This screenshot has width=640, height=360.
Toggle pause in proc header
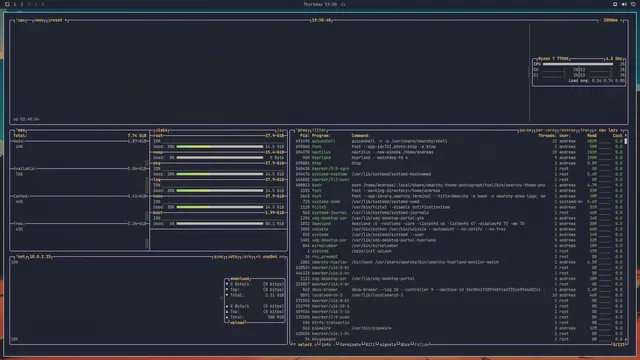525,130
